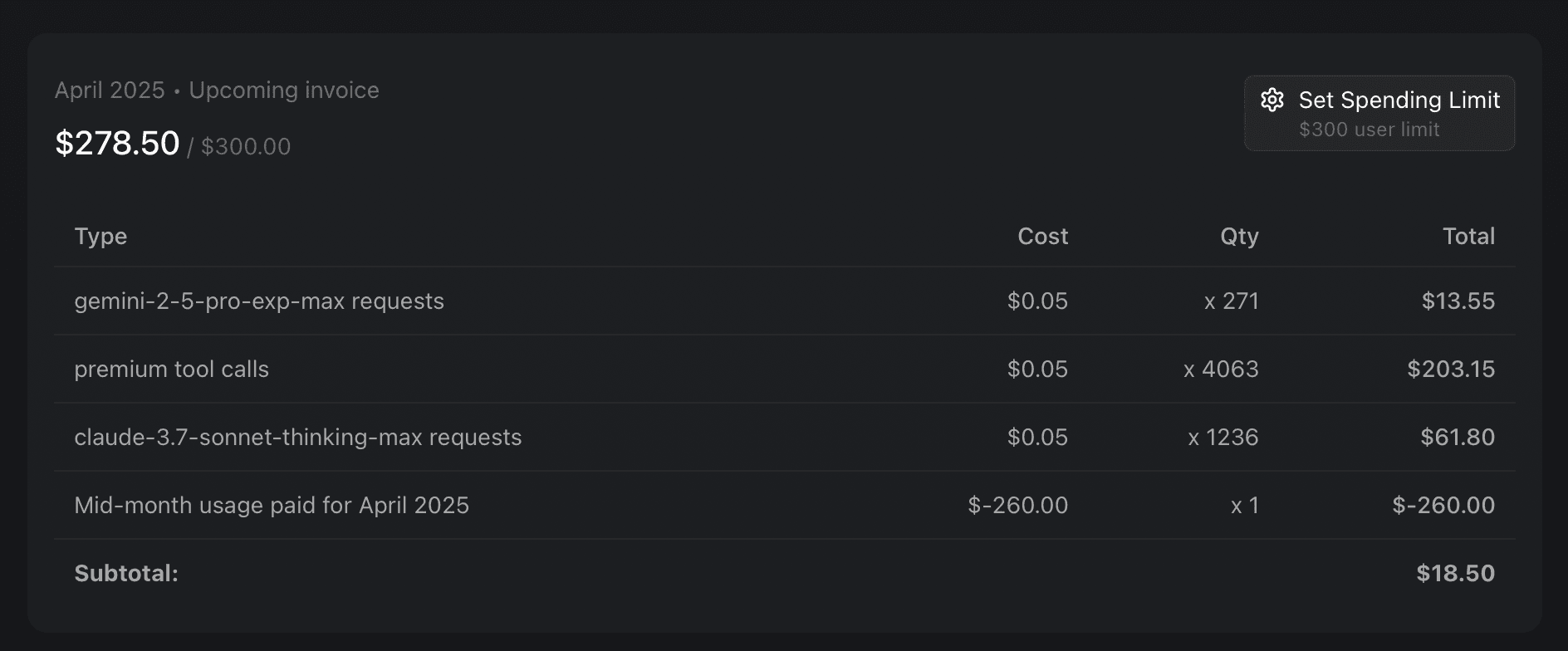Click the $278.50 current invoice amount

[117, 144]
